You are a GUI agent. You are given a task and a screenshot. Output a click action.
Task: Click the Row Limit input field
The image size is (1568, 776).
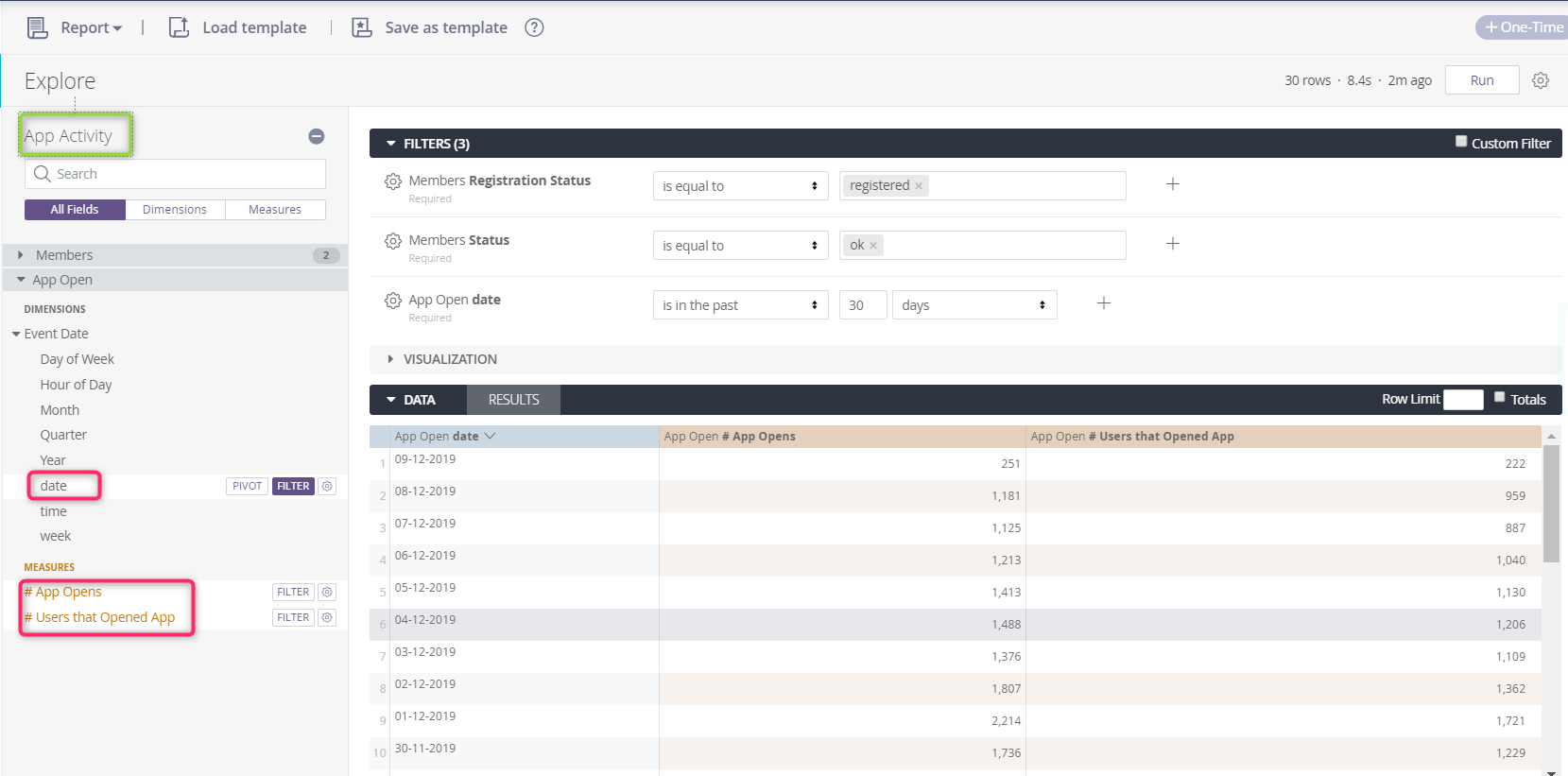[x=1463, y=399]
